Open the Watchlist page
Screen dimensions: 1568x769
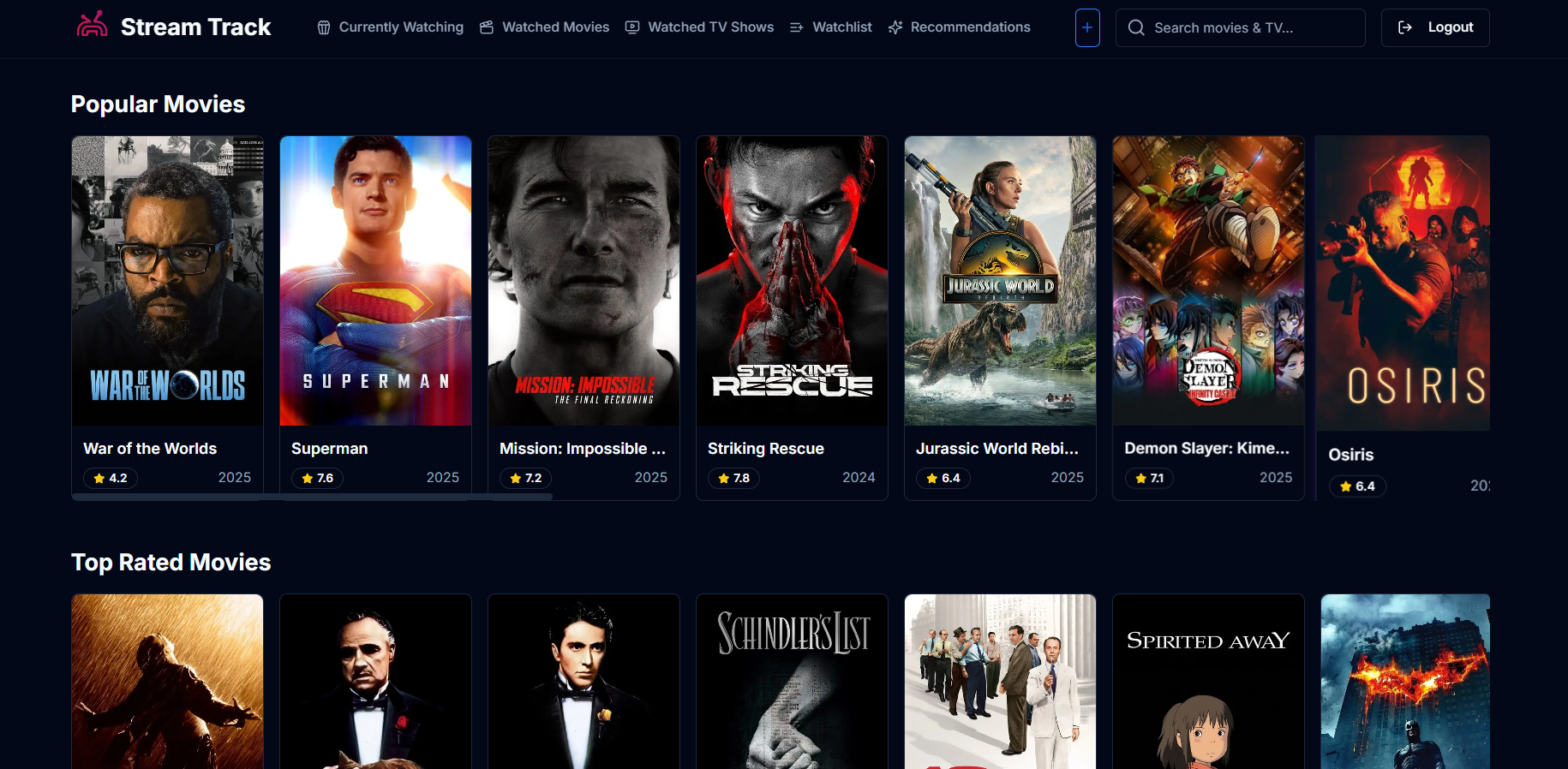[830, 27]
